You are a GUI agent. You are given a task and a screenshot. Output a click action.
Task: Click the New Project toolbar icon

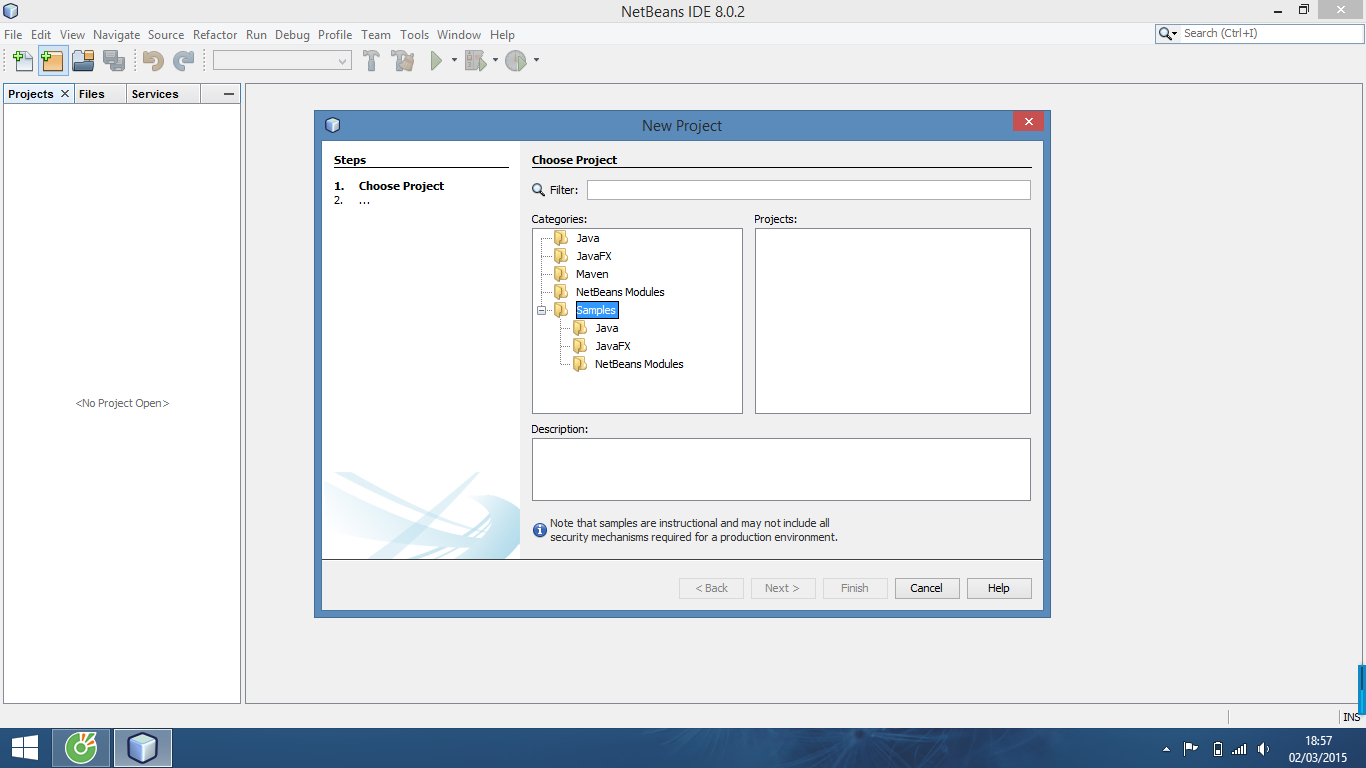[x=52, y=60]
